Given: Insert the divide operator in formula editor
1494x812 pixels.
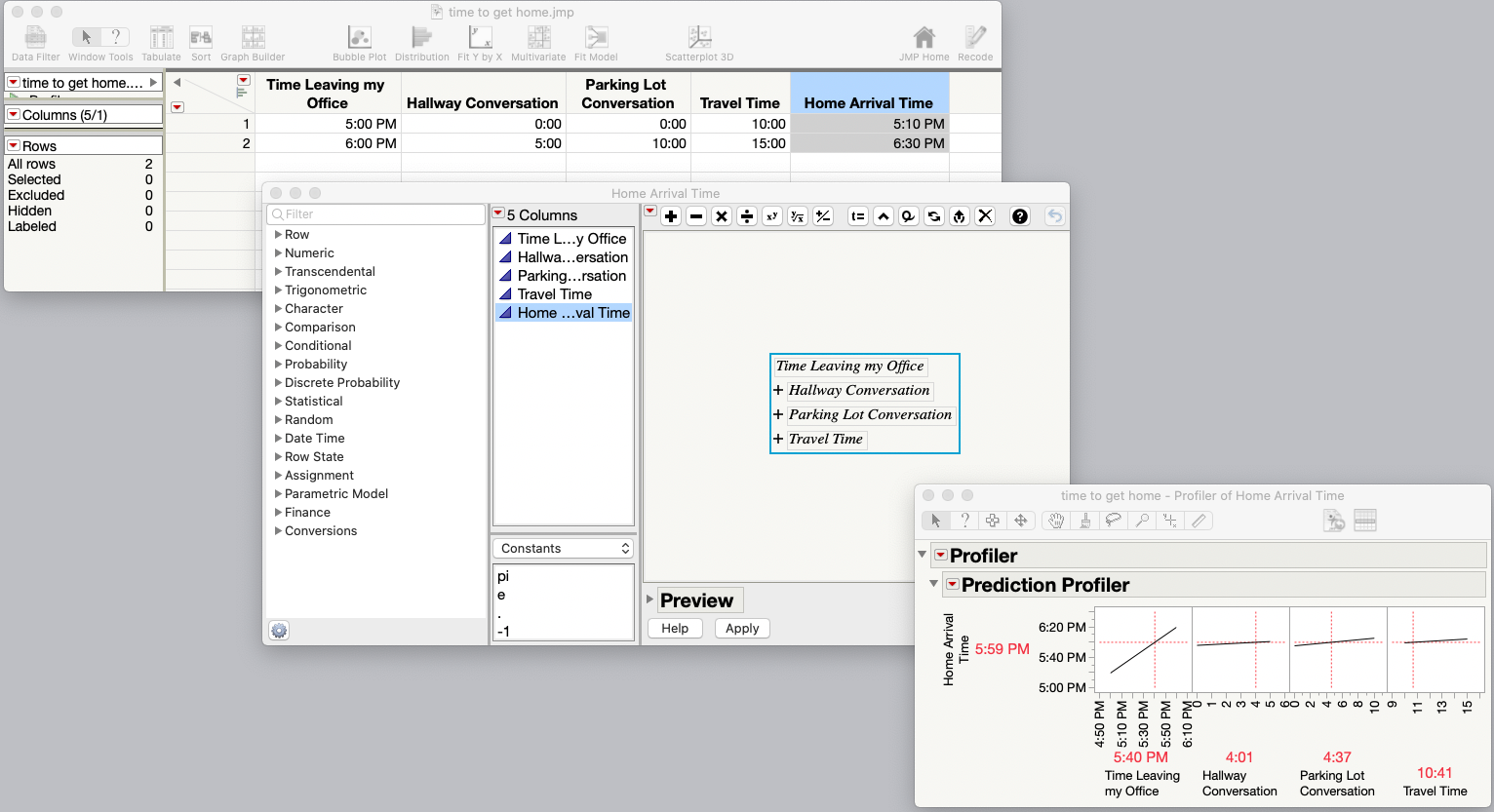Looking at the screenshot, I should 747,216.
